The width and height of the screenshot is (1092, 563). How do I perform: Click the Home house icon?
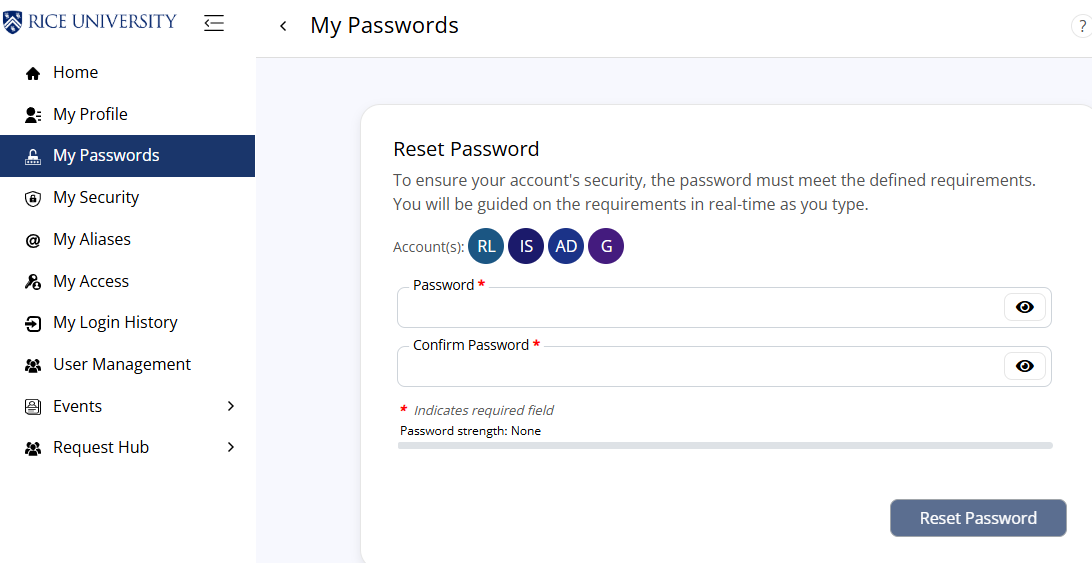click(x=33, y=73)
